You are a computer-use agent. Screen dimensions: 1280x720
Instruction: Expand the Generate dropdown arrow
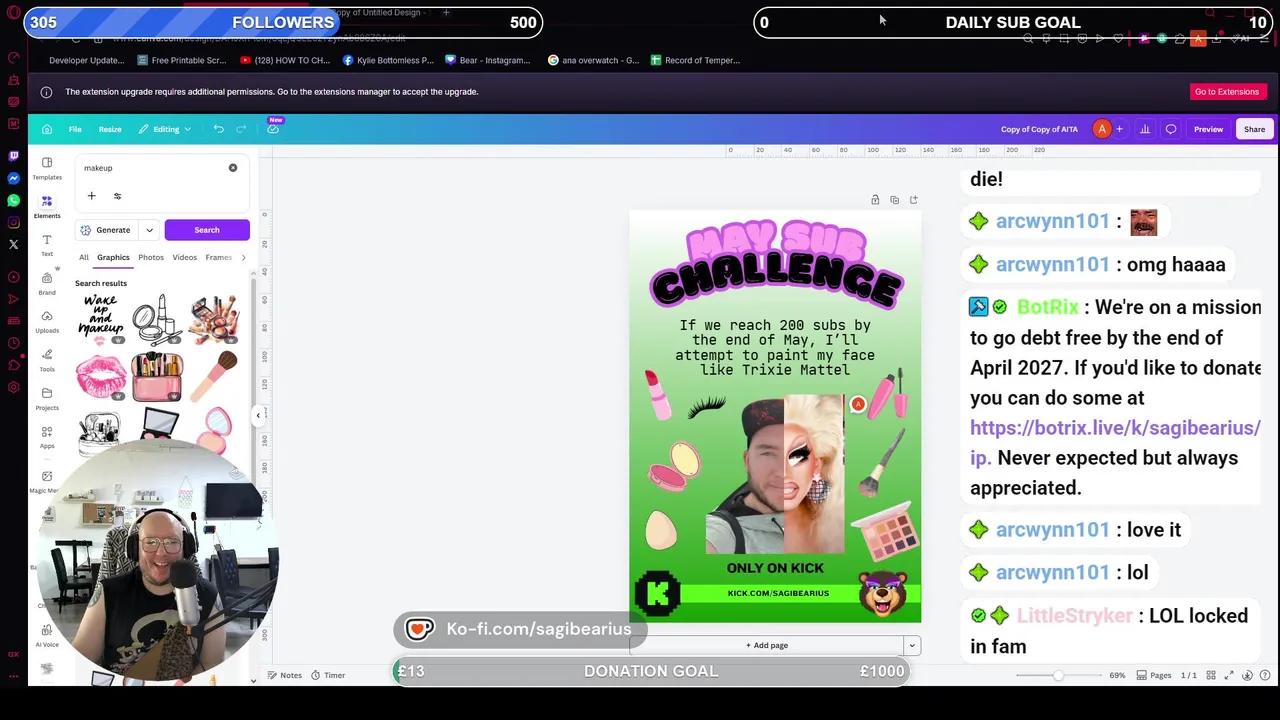pyautogui.click(x=149, y=230)
